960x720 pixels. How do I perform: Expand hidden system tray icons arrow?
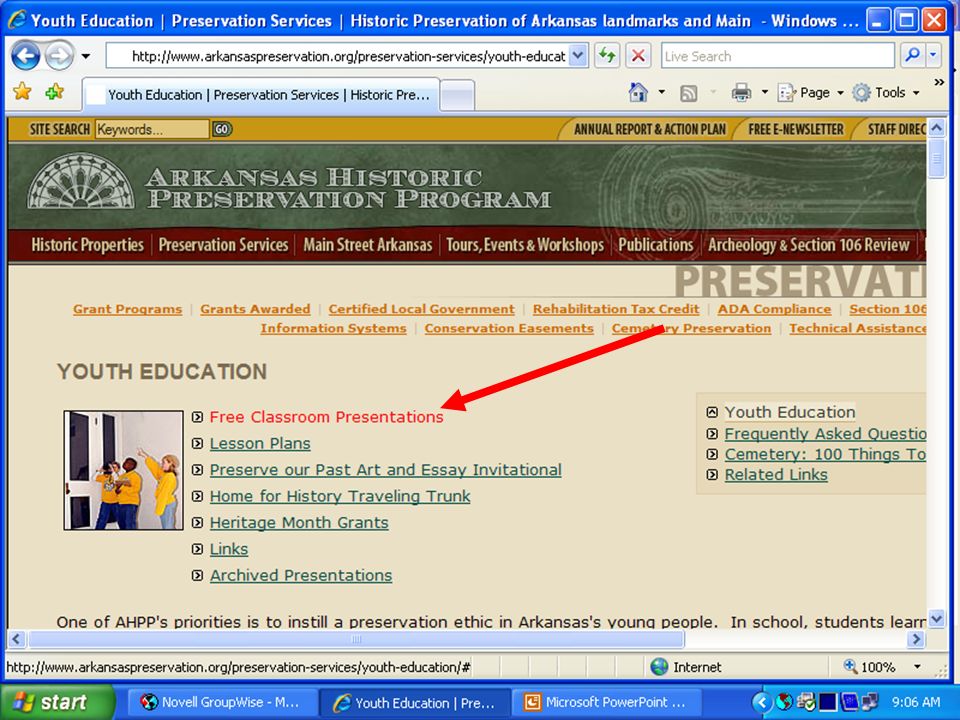click(x=762, y=702)
